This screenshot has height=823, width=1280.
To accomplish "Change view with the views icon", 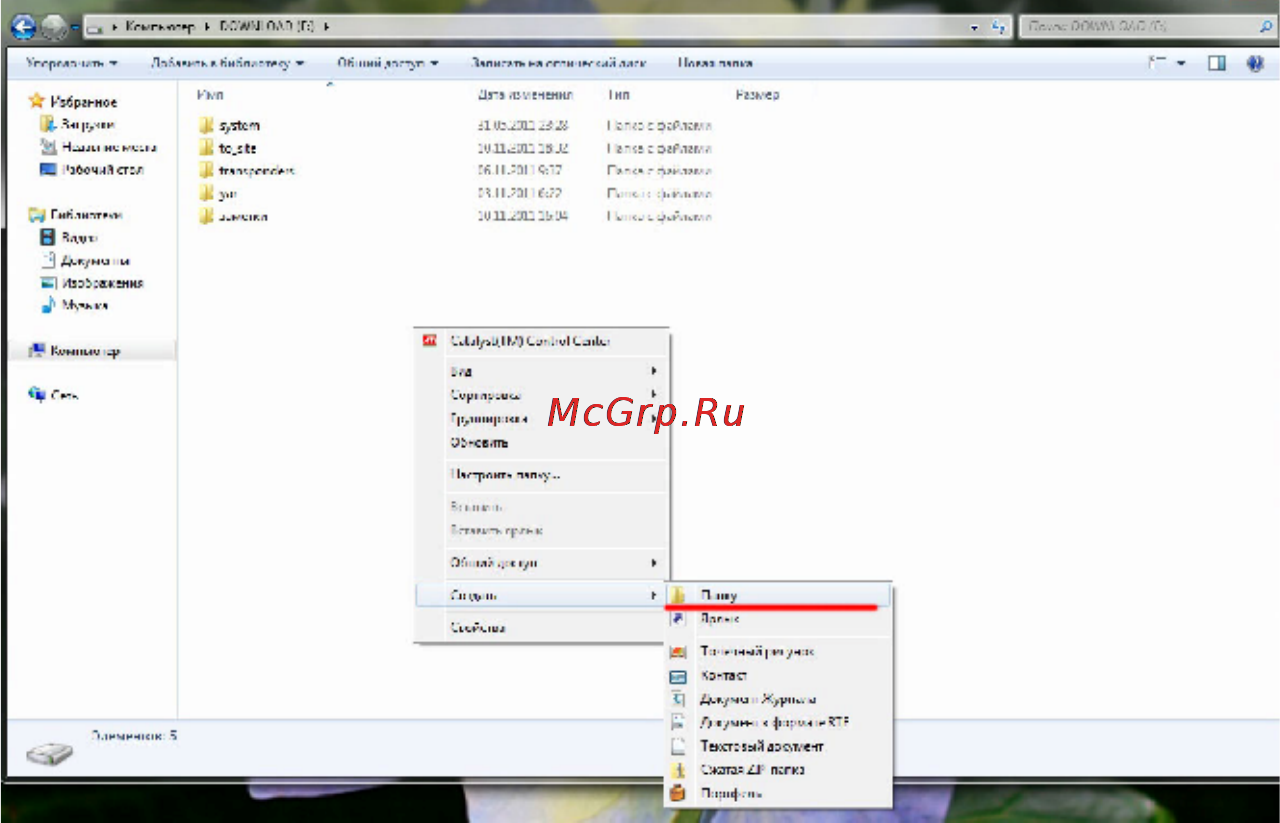I will pos(1158,63).
